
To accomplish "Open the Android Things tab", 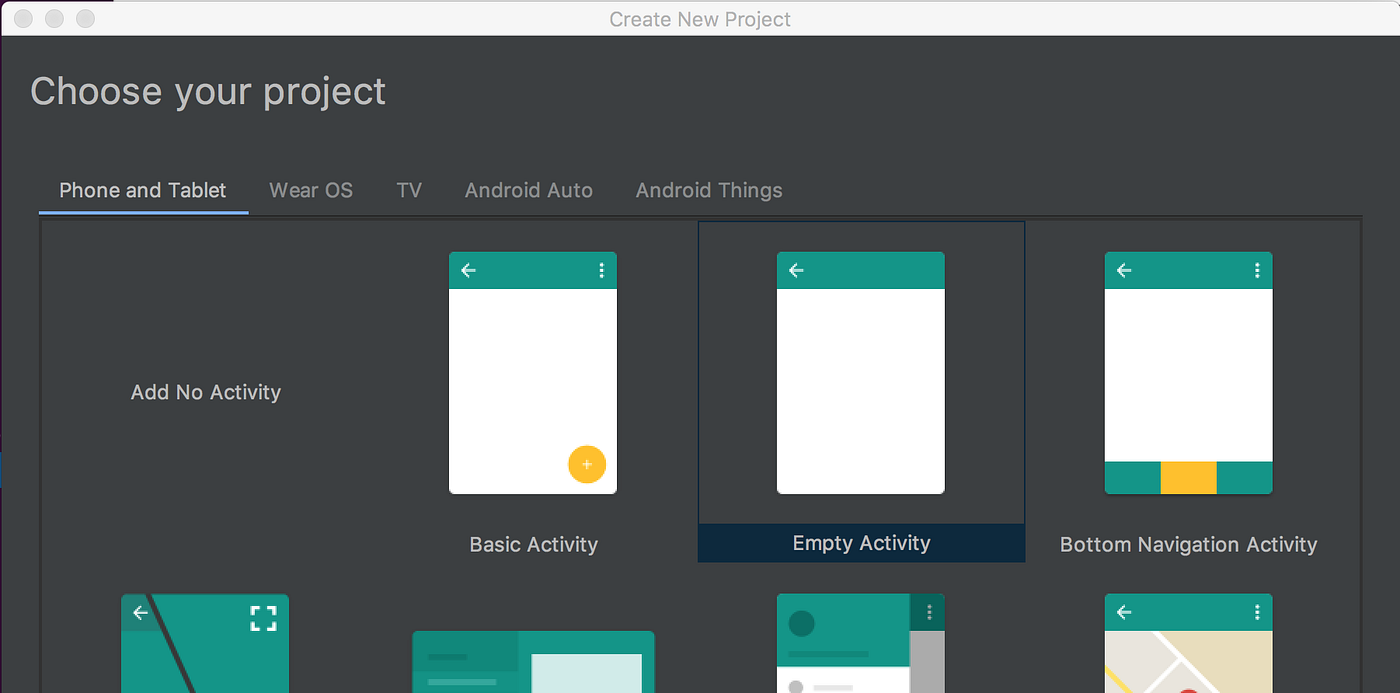I will pos(709,190).
